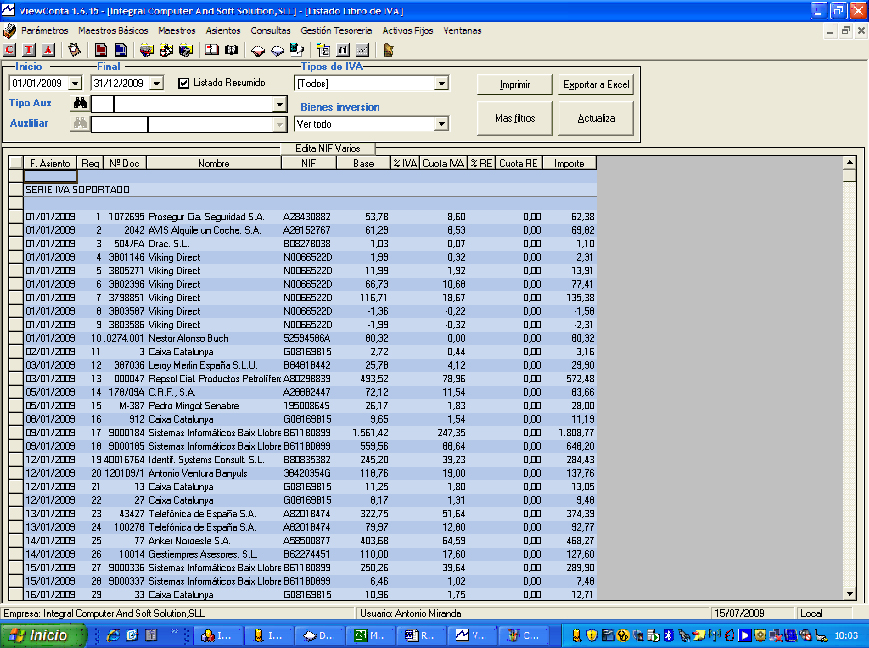
Task: Open the Maestros Básicos menu
Action: coord(113,30)
